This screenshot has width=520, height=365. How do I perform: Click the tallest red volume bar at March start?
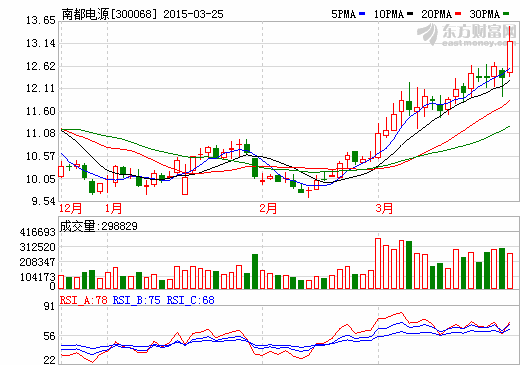tap(378, 263)
